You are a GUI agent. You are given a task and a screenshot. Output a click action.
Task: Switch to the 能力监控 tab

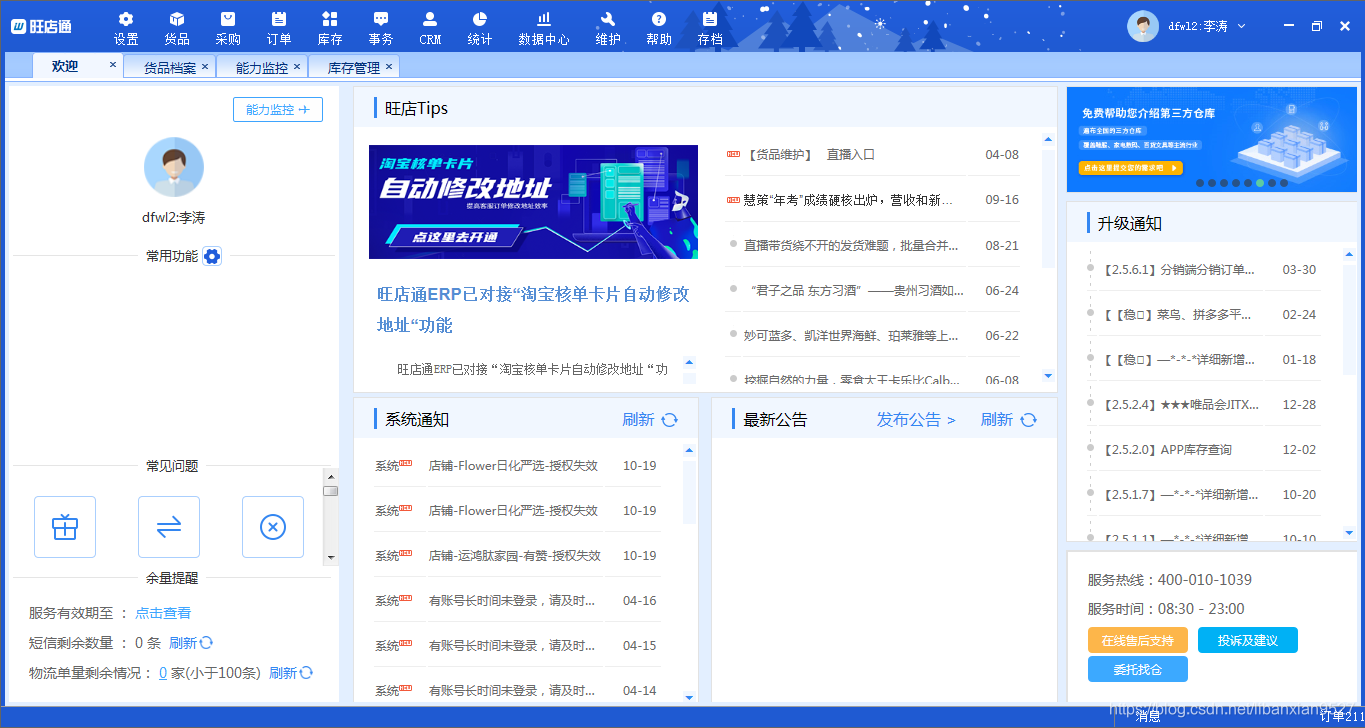tap(261, 67)
